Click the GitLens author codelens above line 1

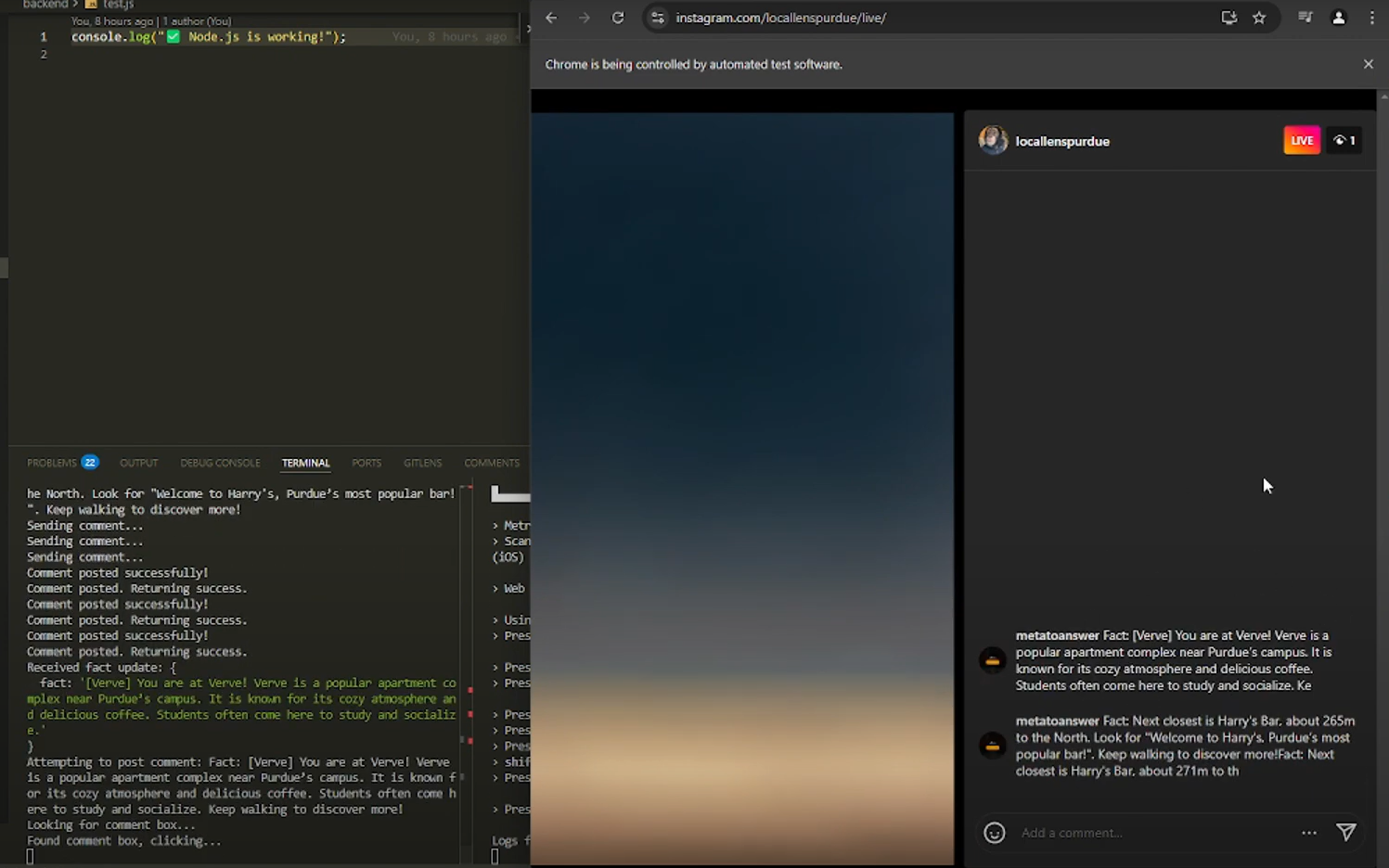[x=151, y=21]
